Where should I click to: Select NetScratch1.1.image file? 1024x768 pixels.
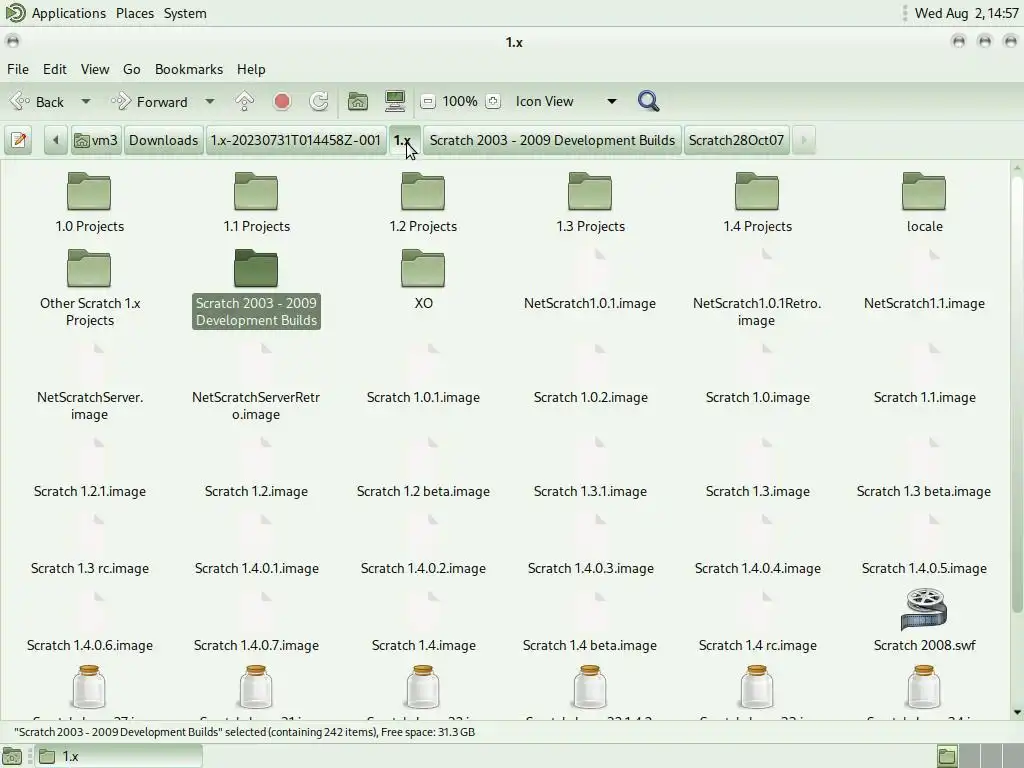click(924, 303)
